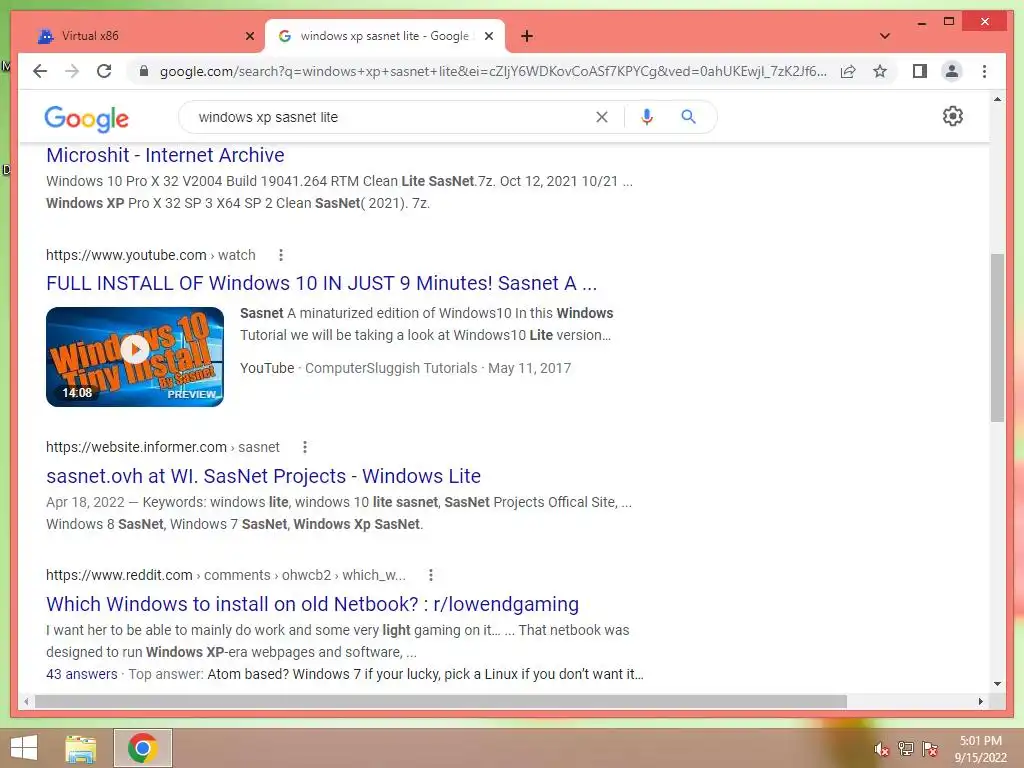Screen dimensions: 1024x768
Task: Play Windows 10 Tiny Install video thumbnail
Action: (x=135, y=357)
